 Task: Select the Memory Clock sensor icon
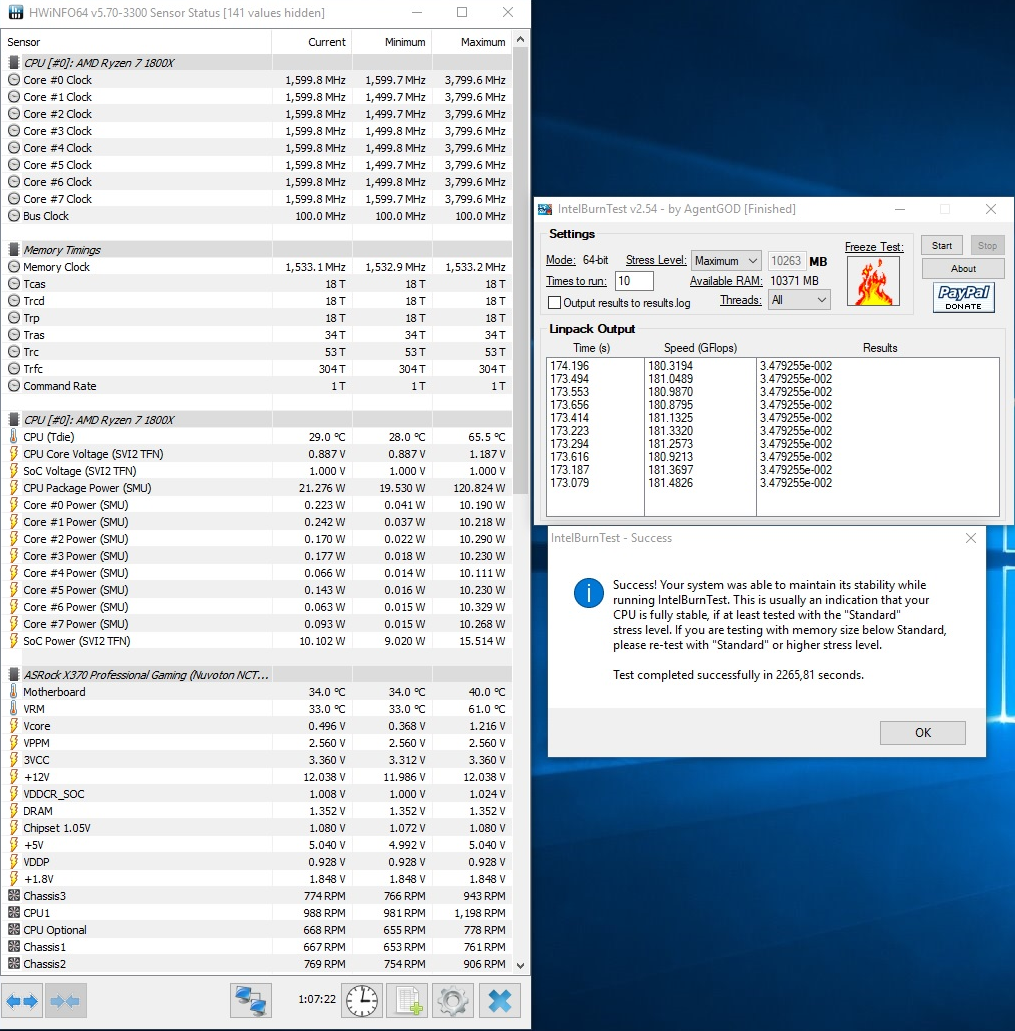pos(14,267)
